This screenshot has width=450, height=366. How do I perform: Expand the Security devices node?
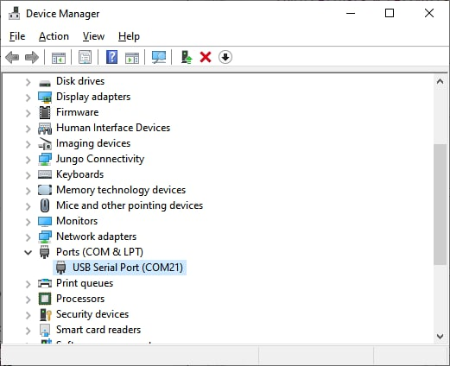pyautogui.click(x=28, y=315)
